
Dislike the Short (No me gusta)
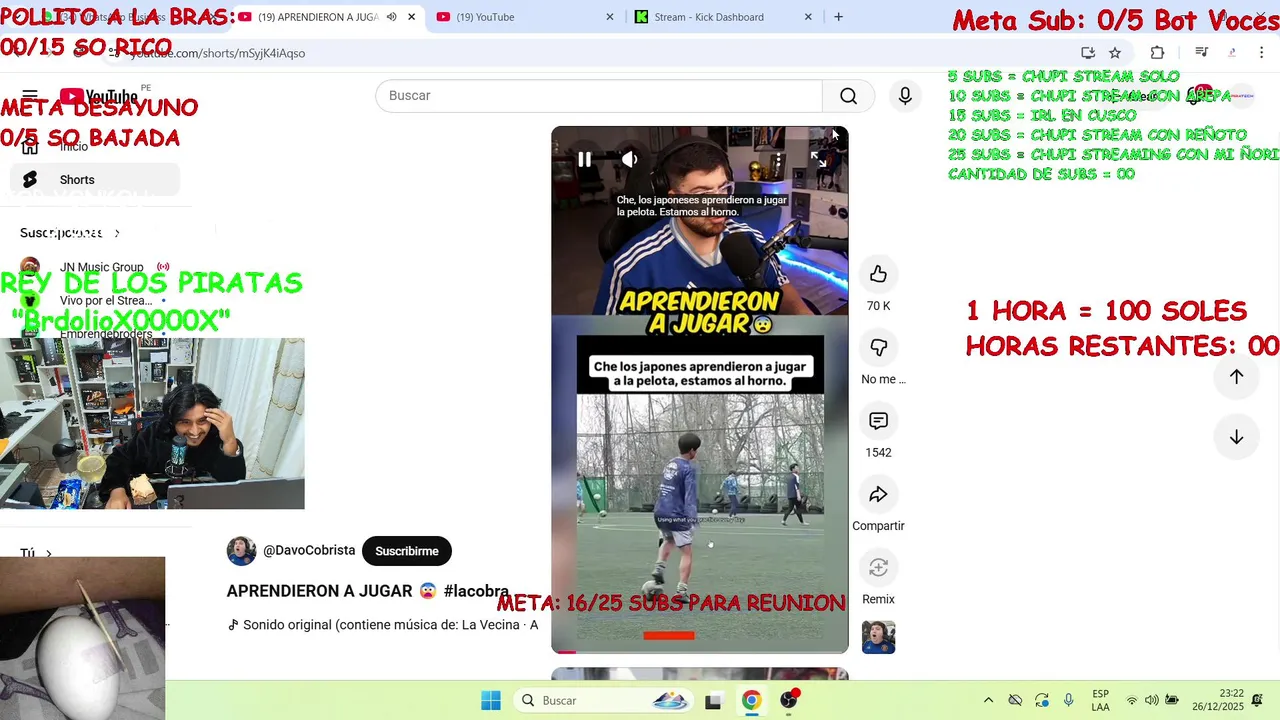point(878,347)
